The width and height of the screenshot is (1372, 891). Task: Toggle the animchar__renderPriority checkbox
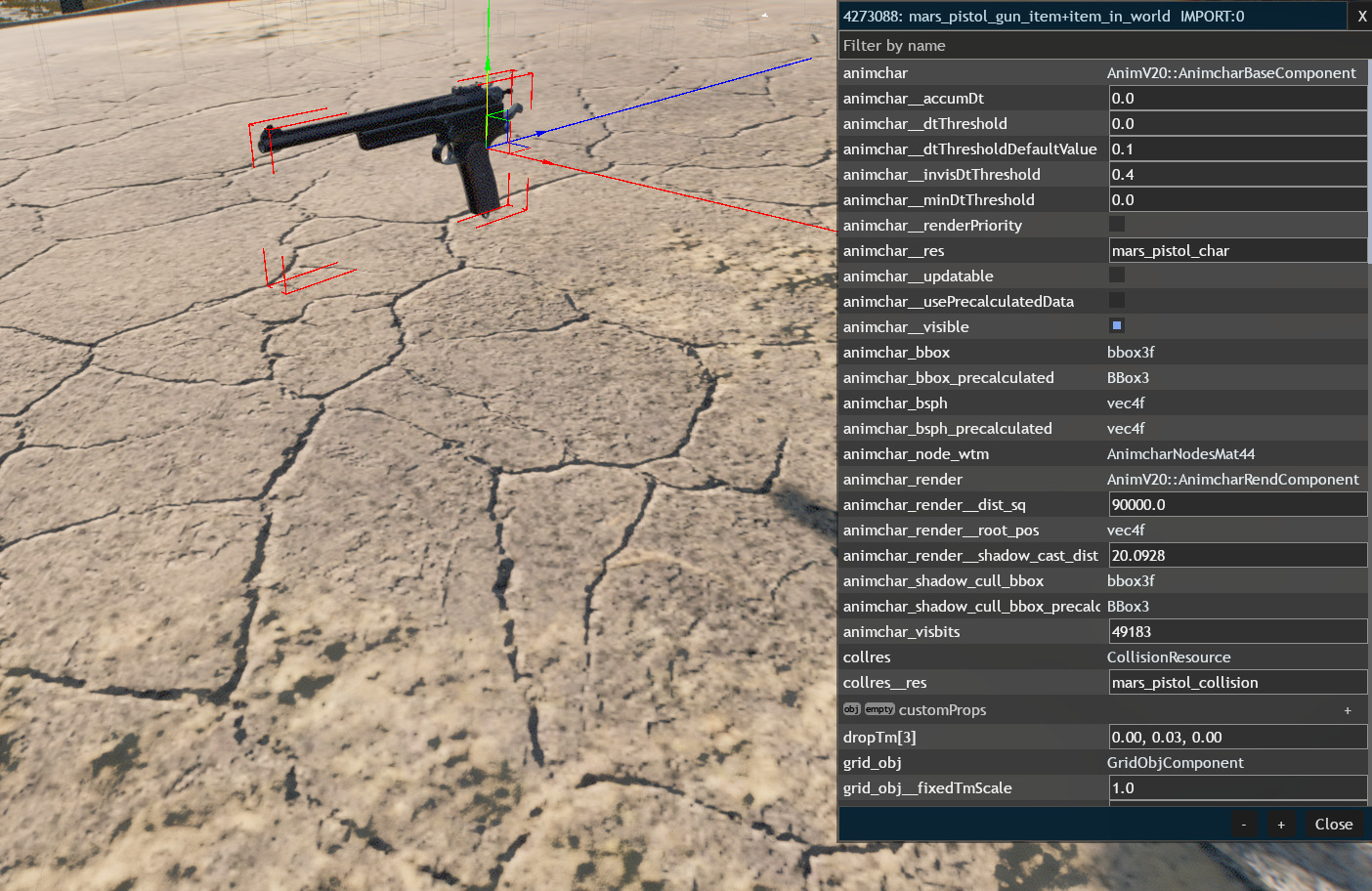click(x=1117, y=225)
